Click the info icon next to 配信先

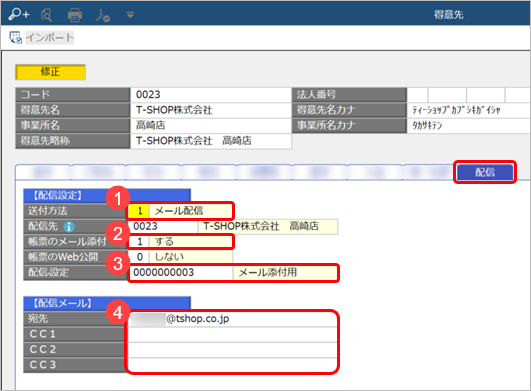(69, 226)
